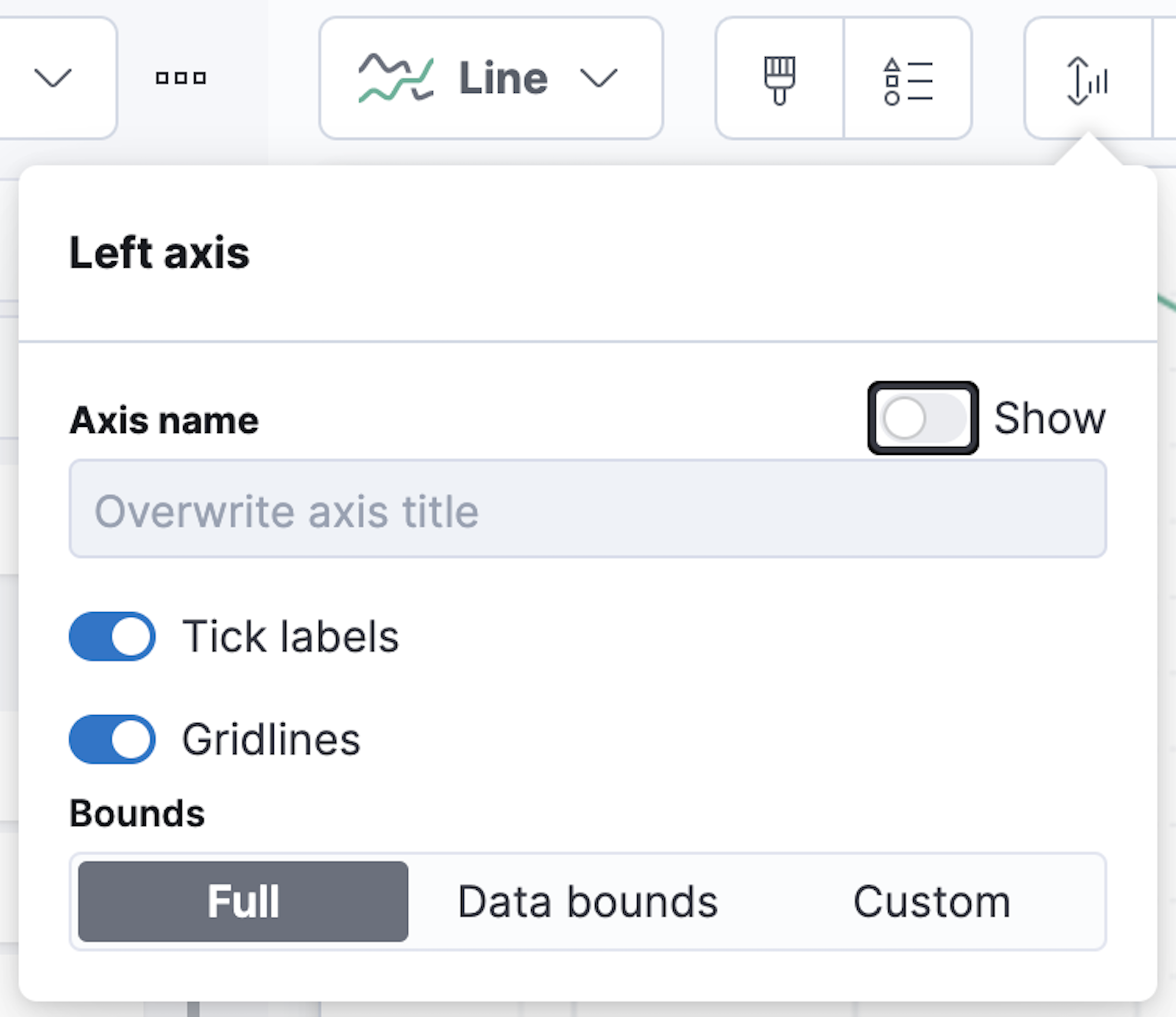Click the Overwrite axis title field
Screen dimensions: 1176x1017
pos(587,510)
